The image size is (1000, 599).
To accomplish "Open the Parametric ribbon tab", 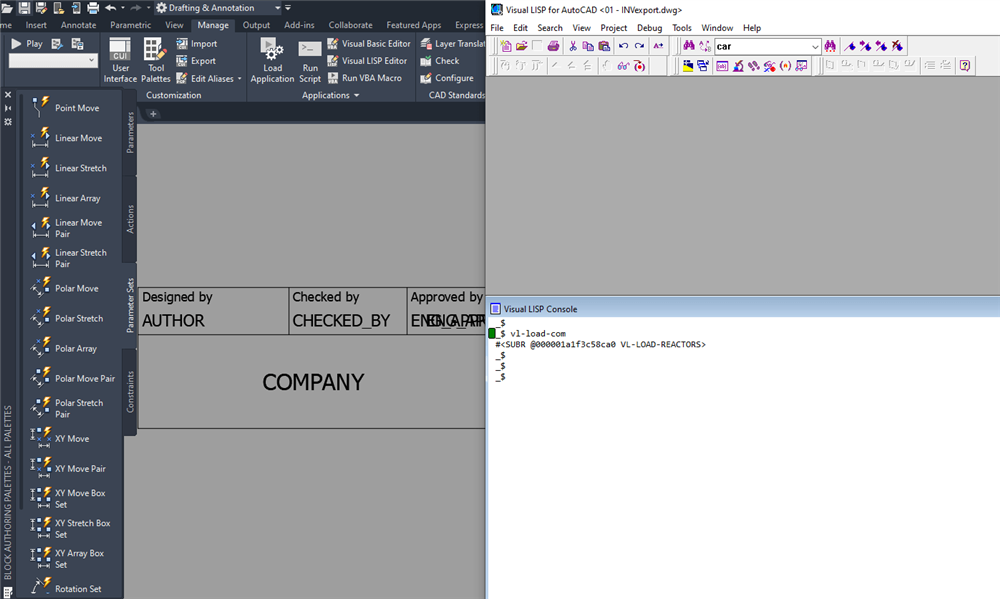I will pos(130,25).
